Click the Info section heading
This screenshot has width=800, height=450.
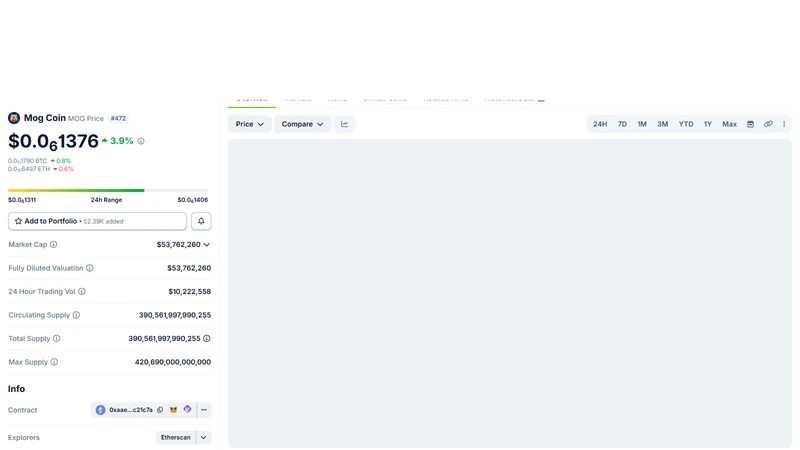(16, 389)
